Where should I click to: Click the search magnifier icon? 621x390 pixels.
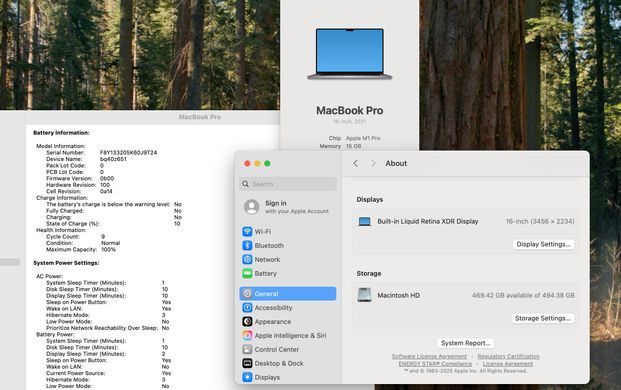[x=246, y=184]
